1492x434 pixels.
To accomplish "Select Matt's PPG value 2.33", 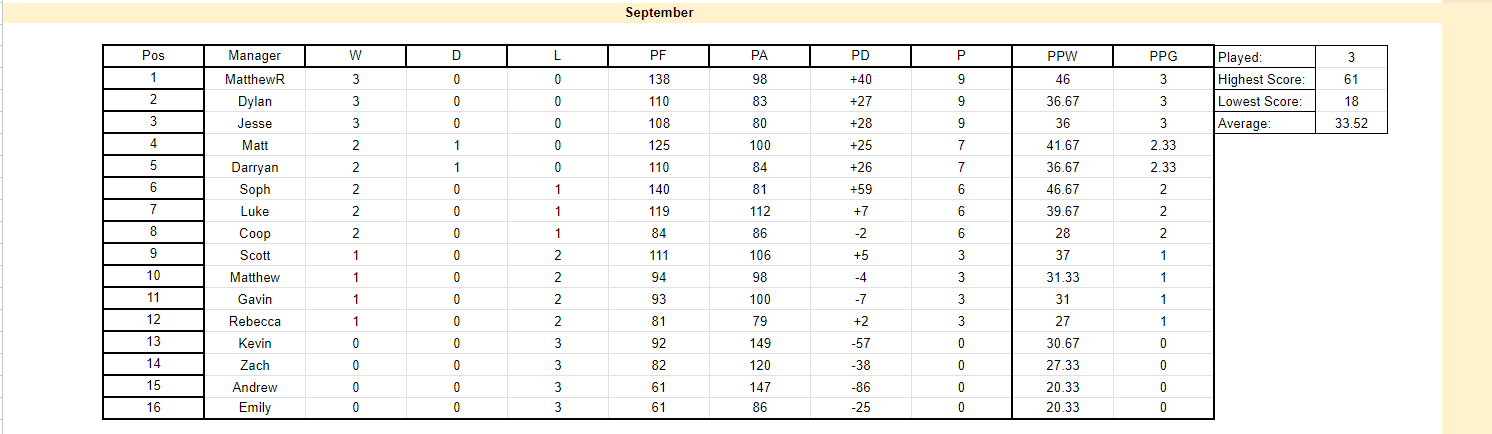I will (1163, 145).
